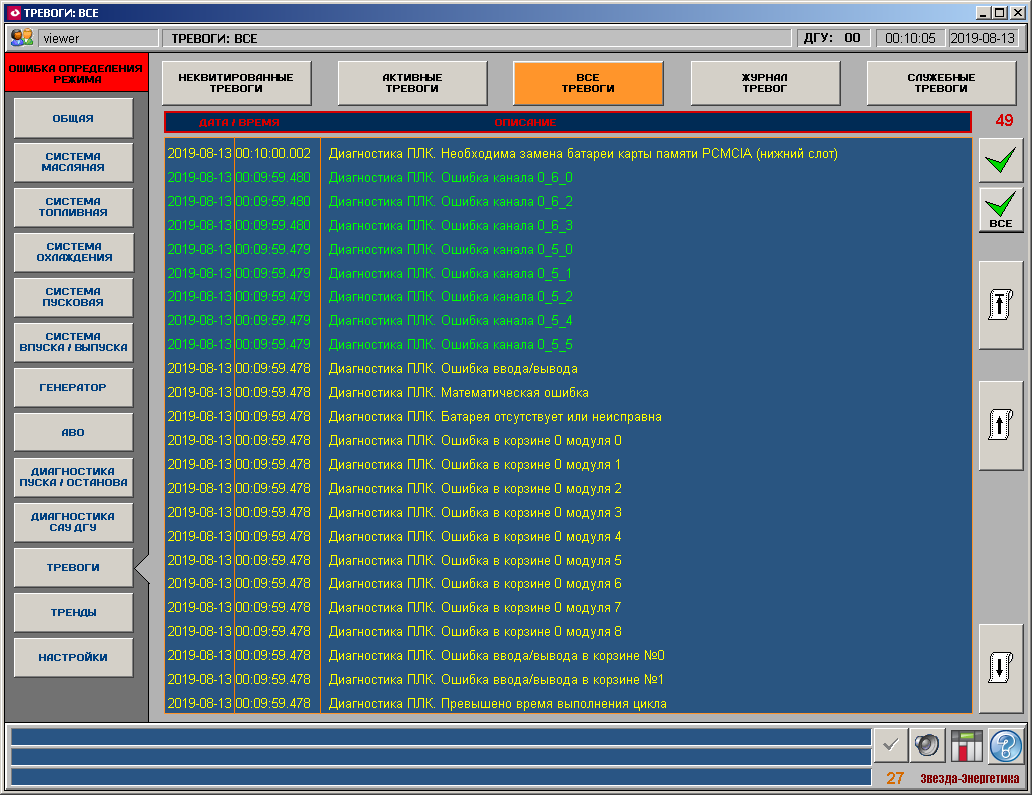This screenshot has height=795, width=1032.
Task: Switch to СЛУЖЕБНЫЕ ТРЕВОГИ tab
Action: click(x=941, y=83)
